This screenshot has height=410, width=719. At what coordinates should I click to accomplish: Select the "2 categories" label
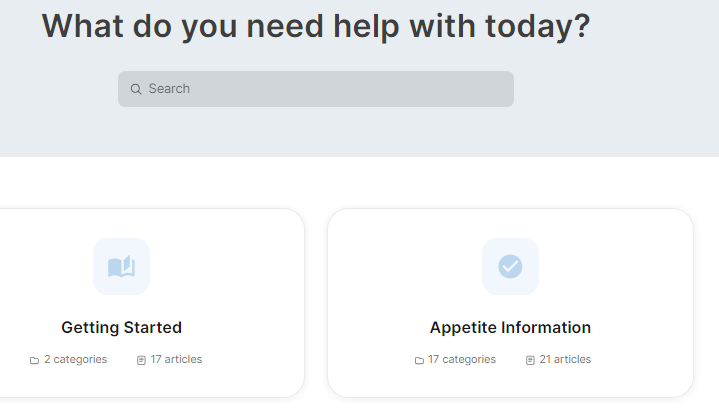pyautogui.click(x=75, y=359)
